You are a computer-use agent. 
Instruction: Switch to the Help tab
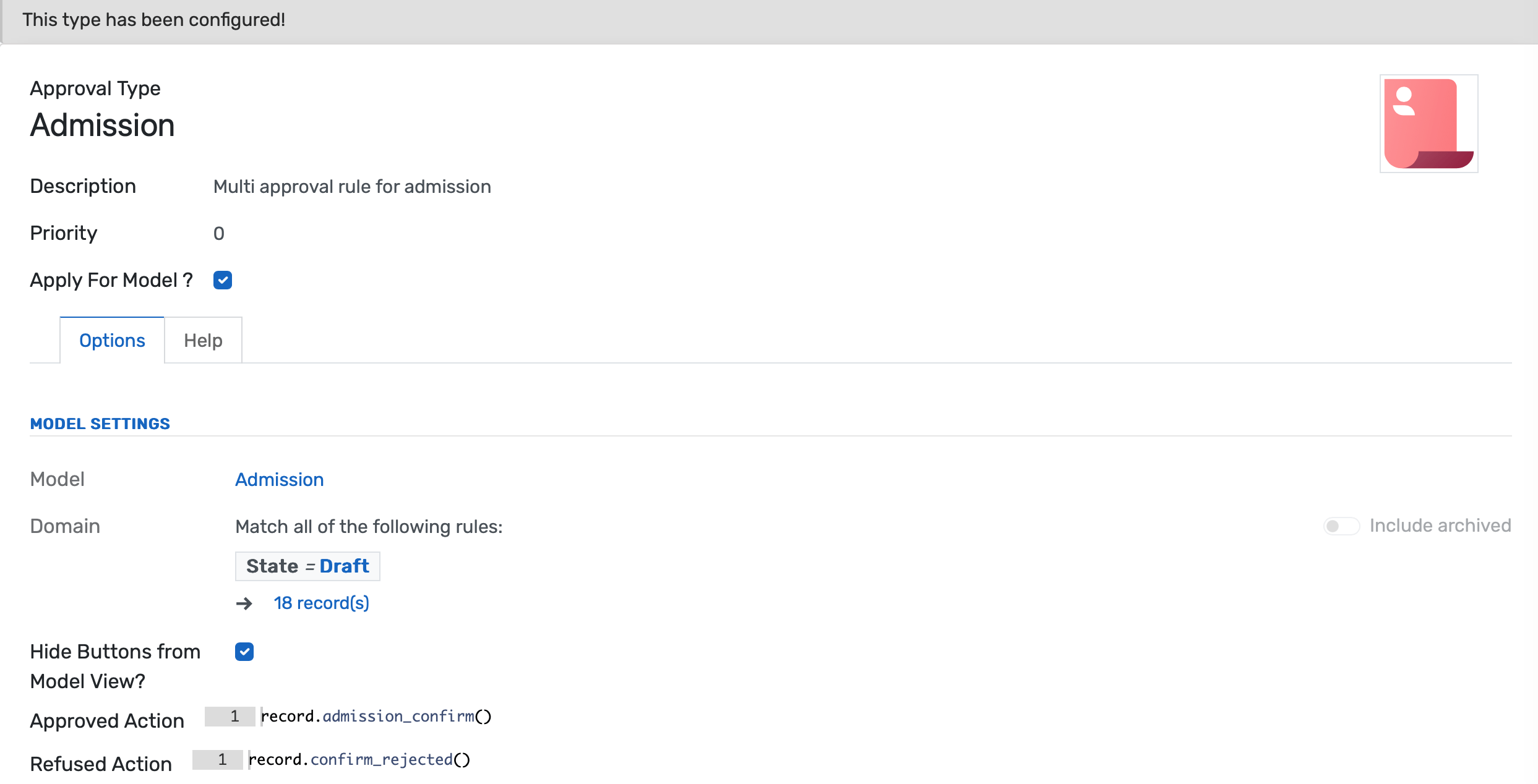202,340
